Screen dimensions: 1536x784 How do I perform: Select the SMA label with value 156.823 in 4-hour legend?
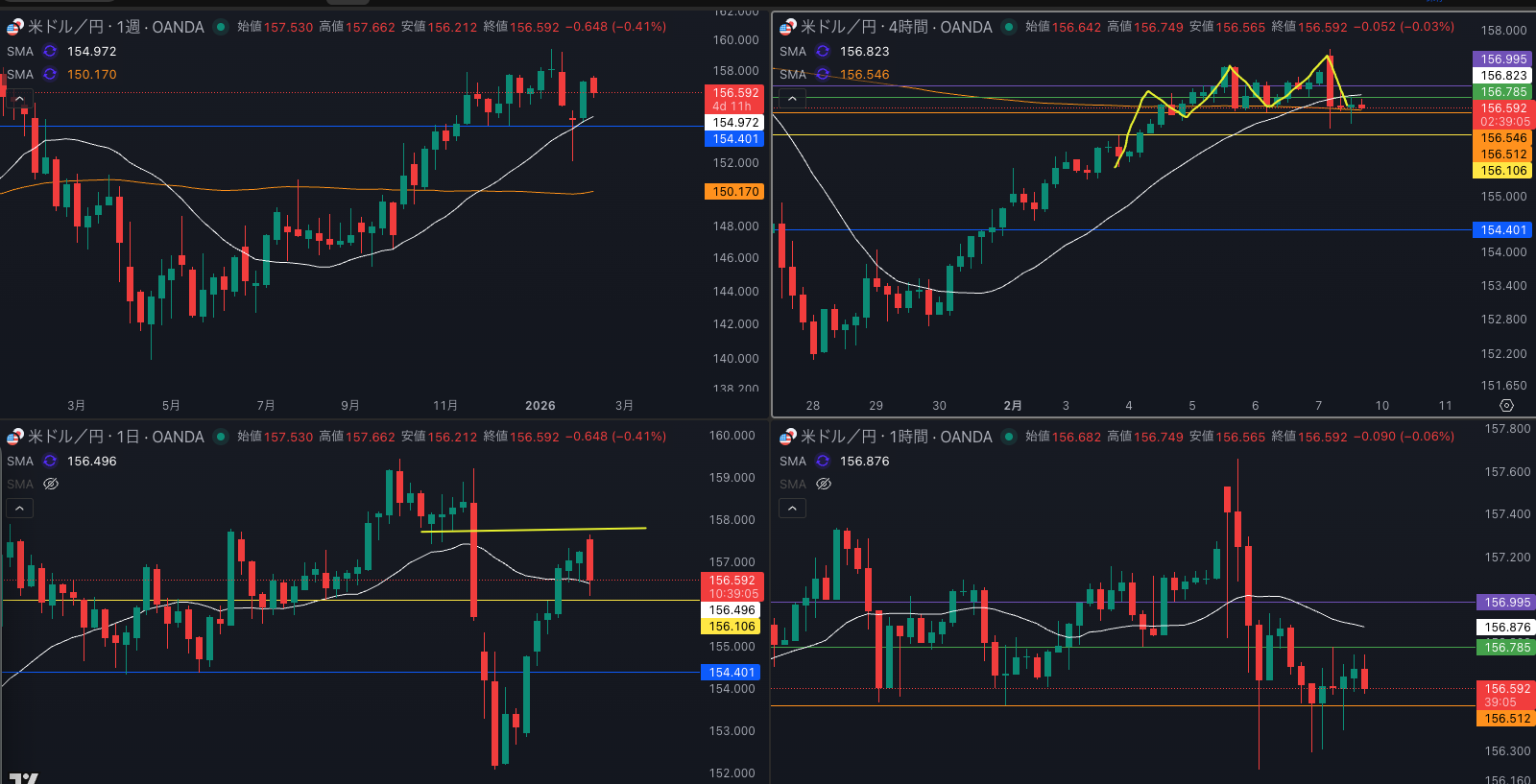pos(793,51)
